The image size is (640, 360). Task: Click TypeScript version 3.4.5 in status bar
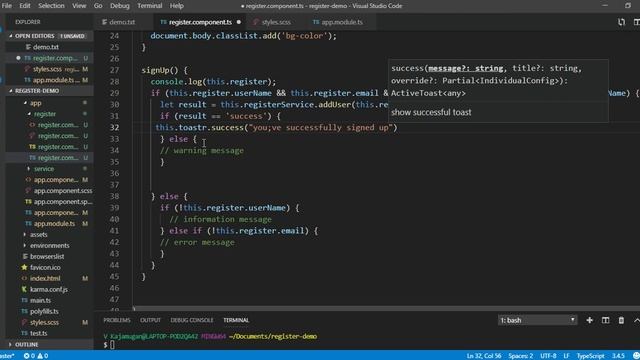point(618,356)
